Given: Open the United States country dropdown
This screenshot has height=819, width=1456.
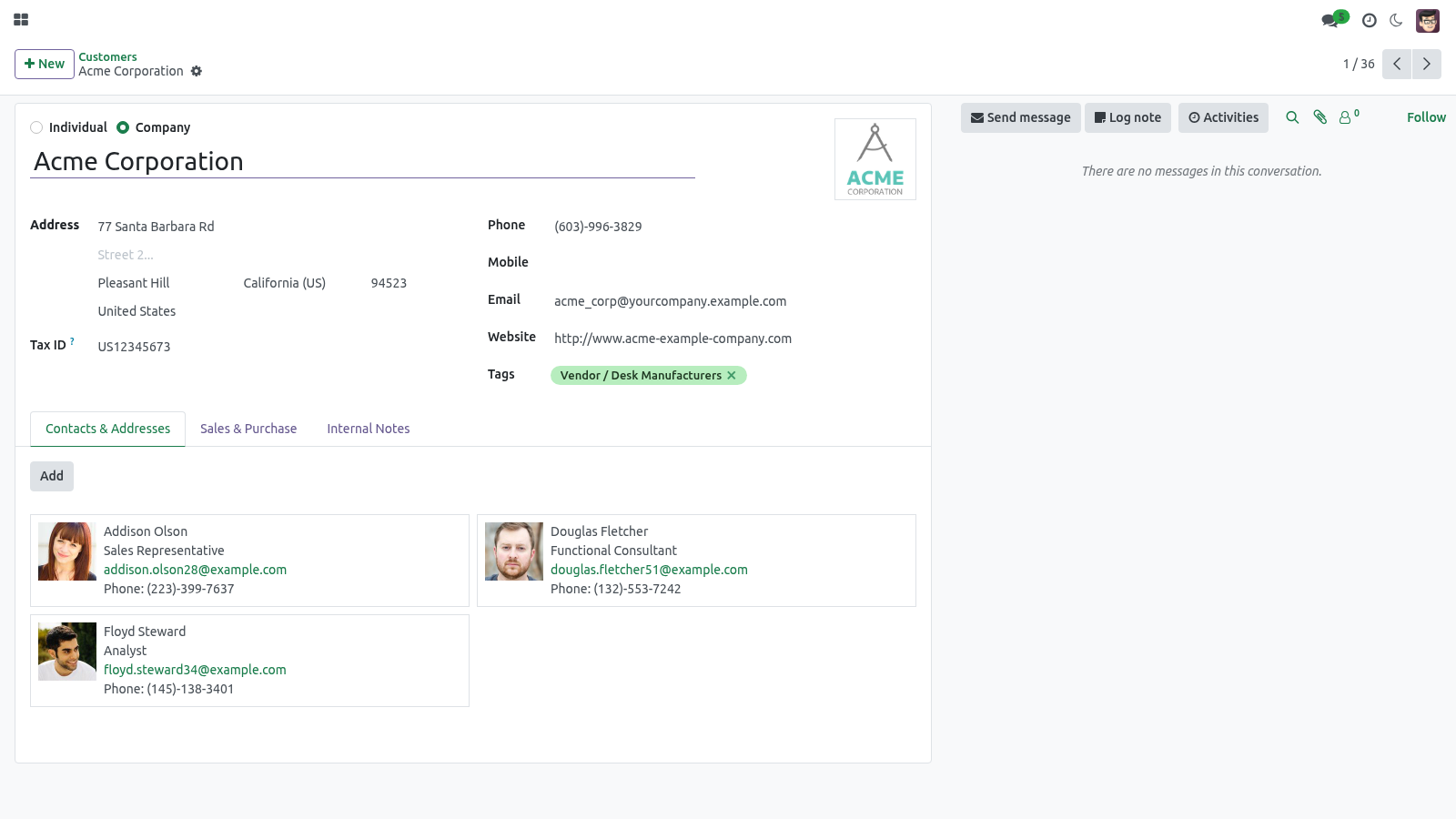Looking at the screenshot, I should [x=277, y=311].
